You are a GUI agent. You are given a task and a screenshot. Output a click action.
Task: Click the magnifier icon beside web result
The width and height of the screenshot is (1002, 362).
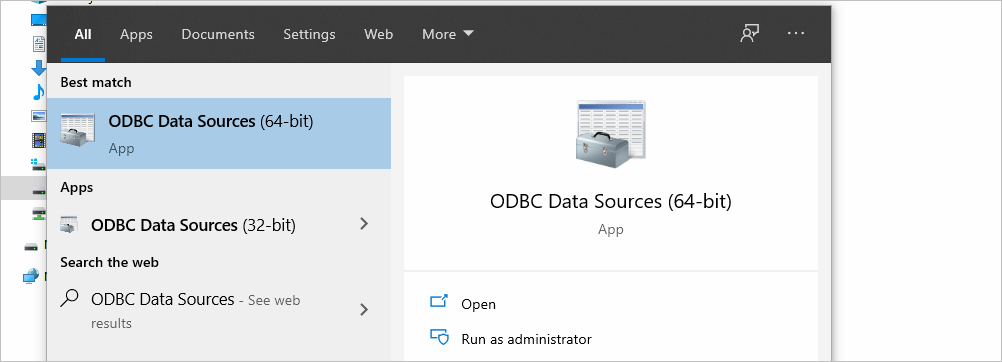(x=69, y=299)
